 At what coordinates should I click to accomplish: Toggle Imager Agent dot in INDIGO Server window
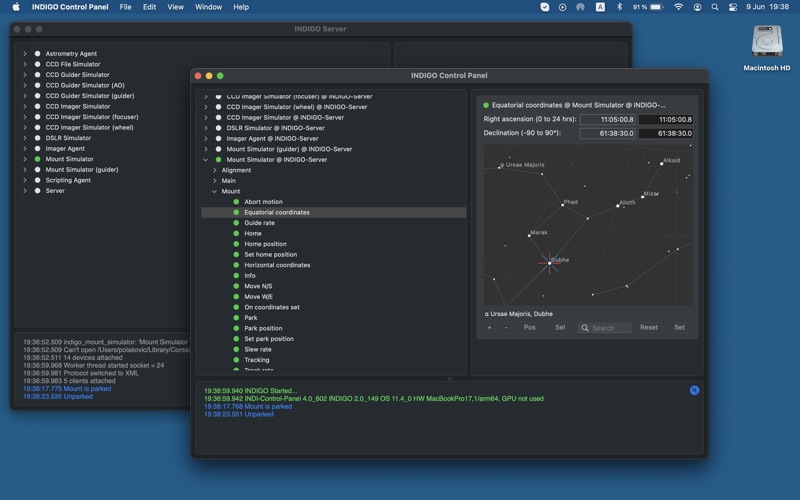[37, 148]
